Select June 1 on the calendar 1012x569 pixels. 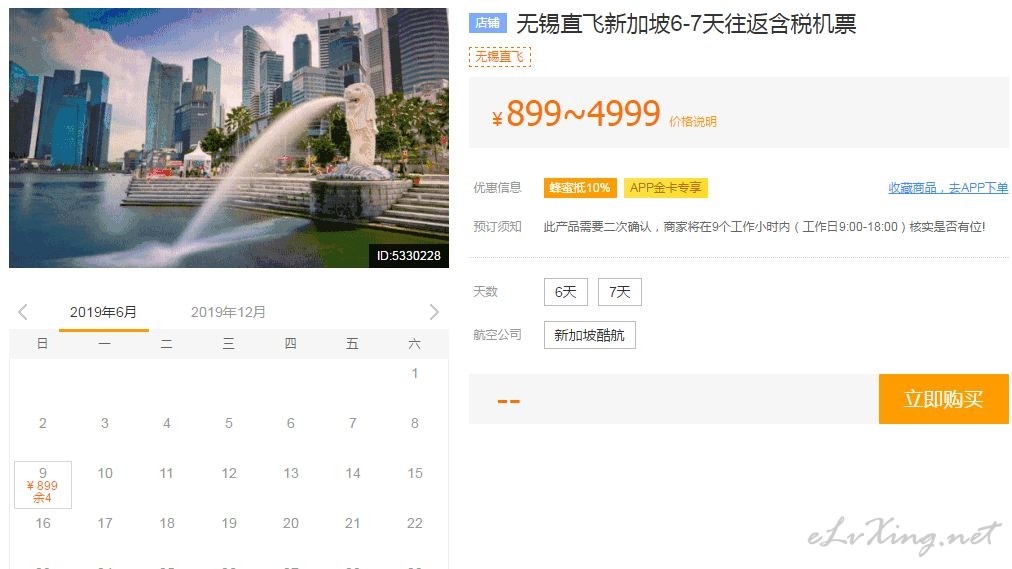pyautogui.click(x=414, y=373)
